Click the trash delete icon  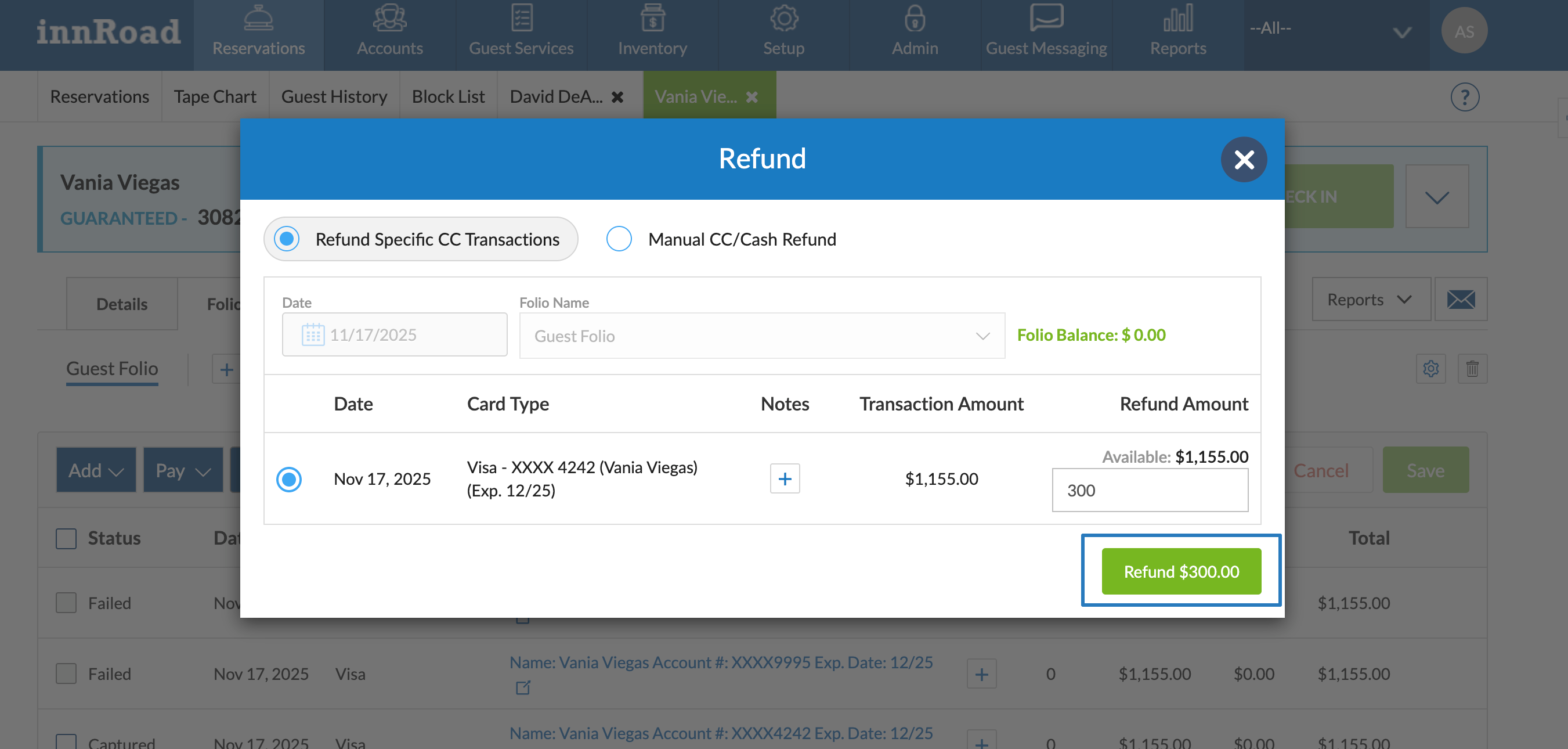1472,369
